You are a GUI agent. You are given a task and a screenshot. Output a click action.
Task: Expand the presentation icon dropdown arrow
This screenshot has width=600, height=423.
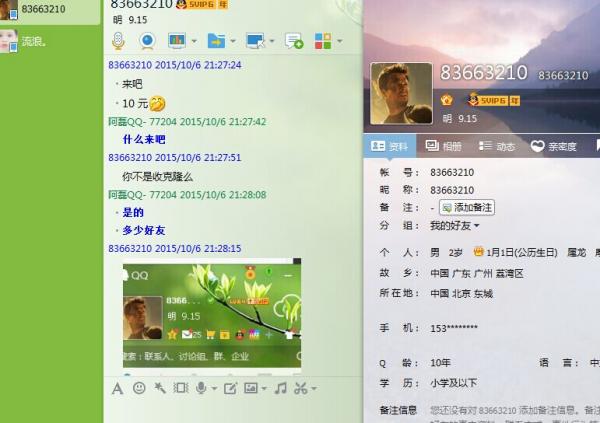194,41
